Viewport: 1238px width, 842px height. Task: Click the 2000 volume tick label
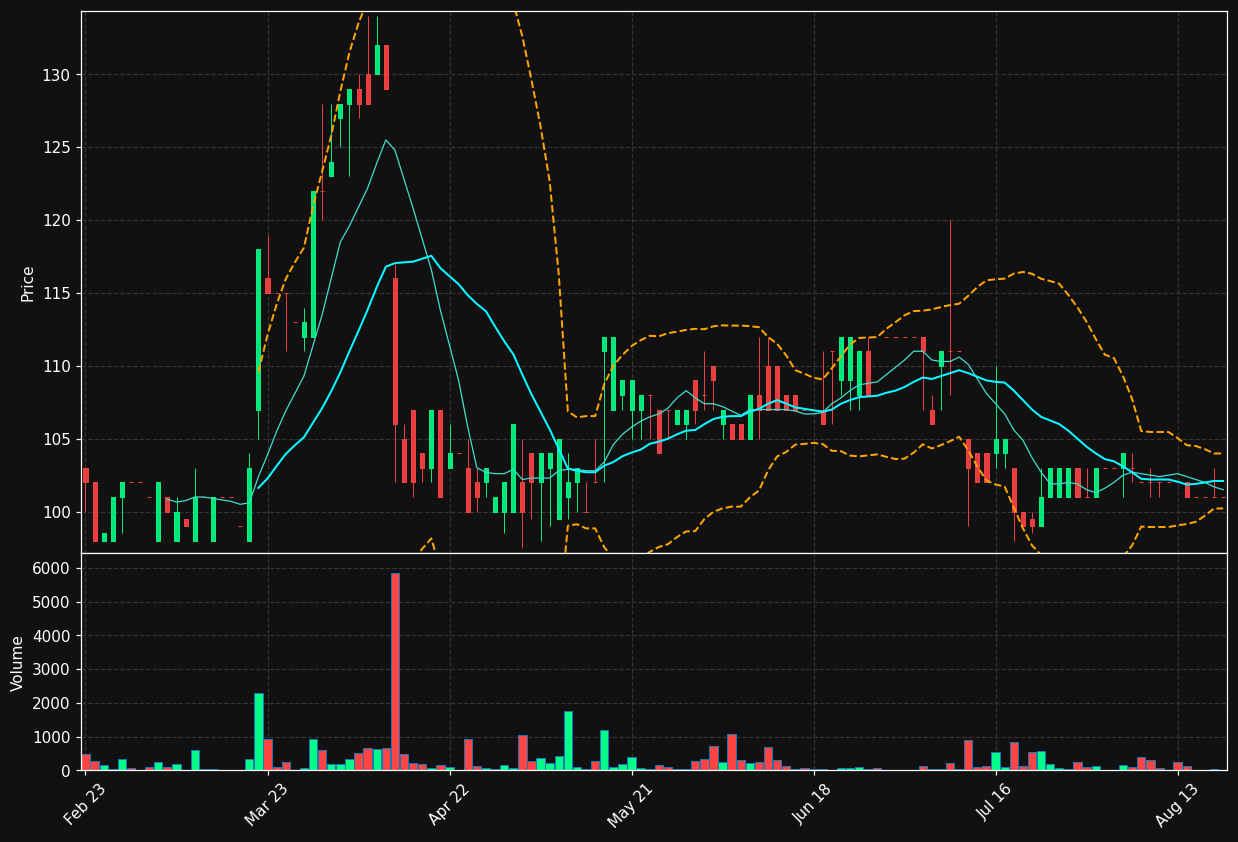click(51, 704)
